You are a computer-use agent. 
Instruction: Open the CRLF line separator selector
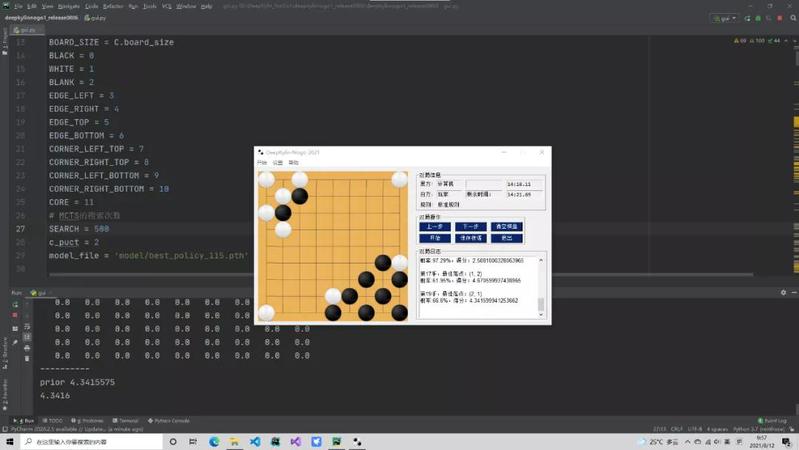676,429
